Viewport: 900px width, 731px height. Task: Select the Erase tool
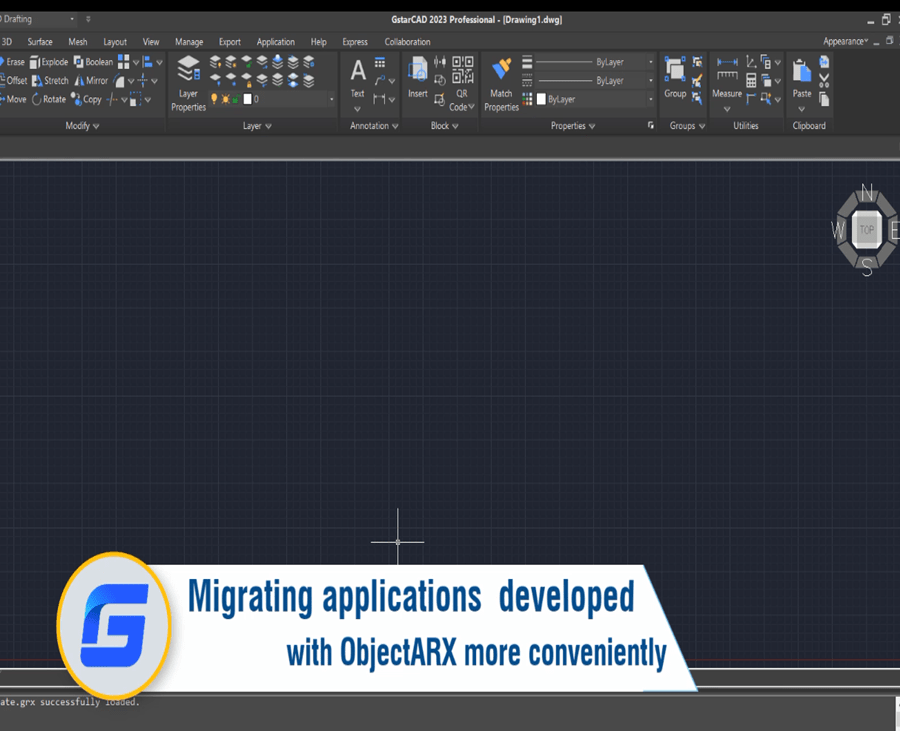coord(15,61)
